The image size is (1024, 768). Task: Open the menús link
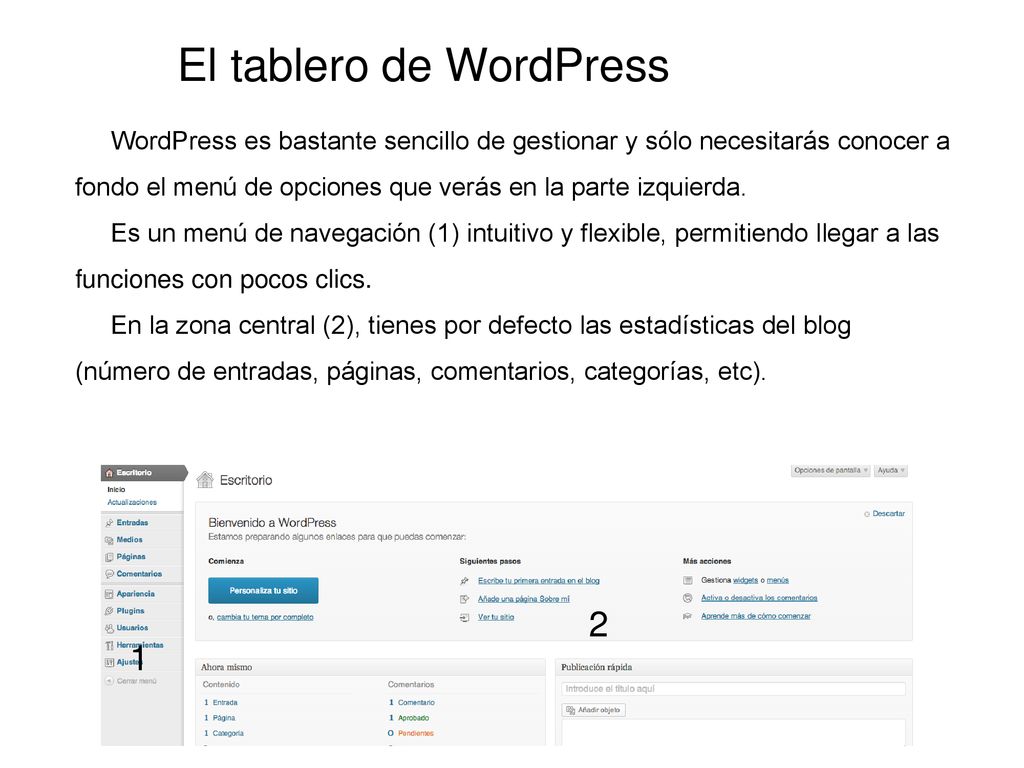click(x=778, y=581)
